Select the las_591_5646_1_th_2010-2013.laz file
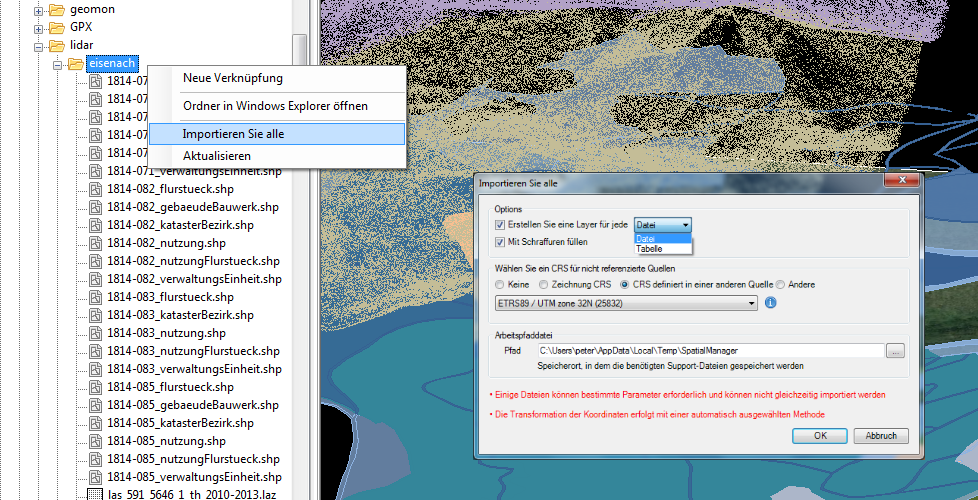978x500 pixels. [194, 495]
